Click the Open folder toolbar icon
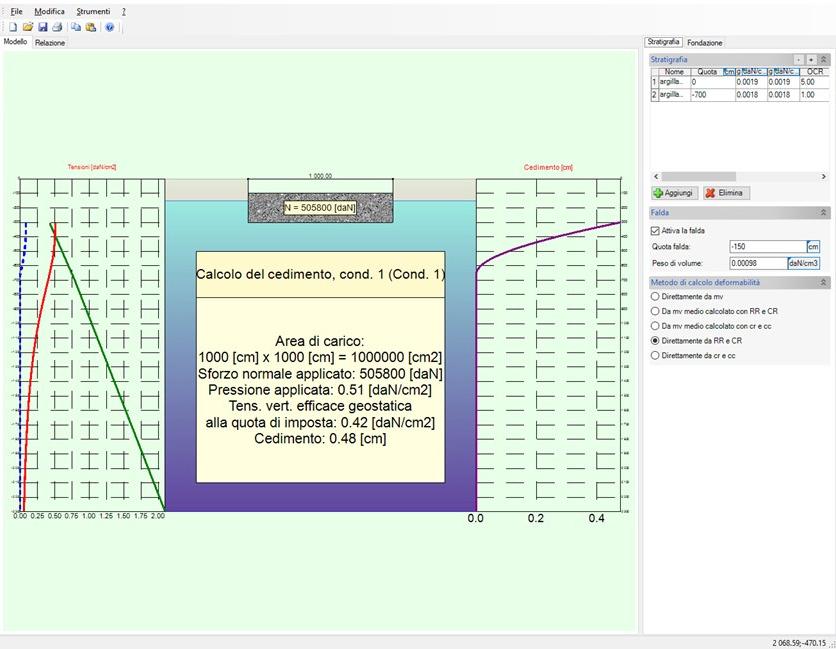836x649 pixels. (x=28, y=27)
